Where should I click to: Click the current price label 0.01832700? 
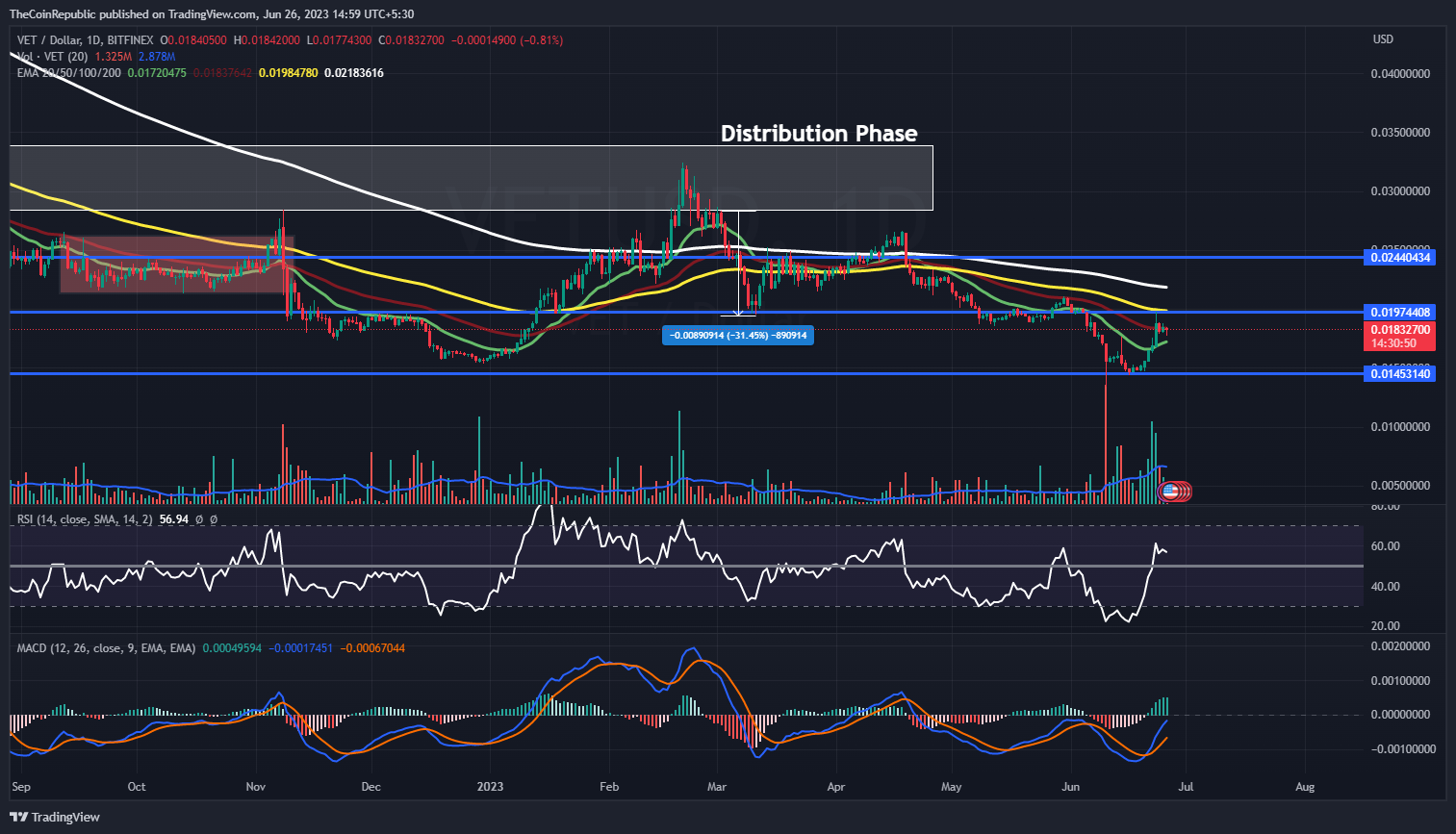click(1400, 330)
